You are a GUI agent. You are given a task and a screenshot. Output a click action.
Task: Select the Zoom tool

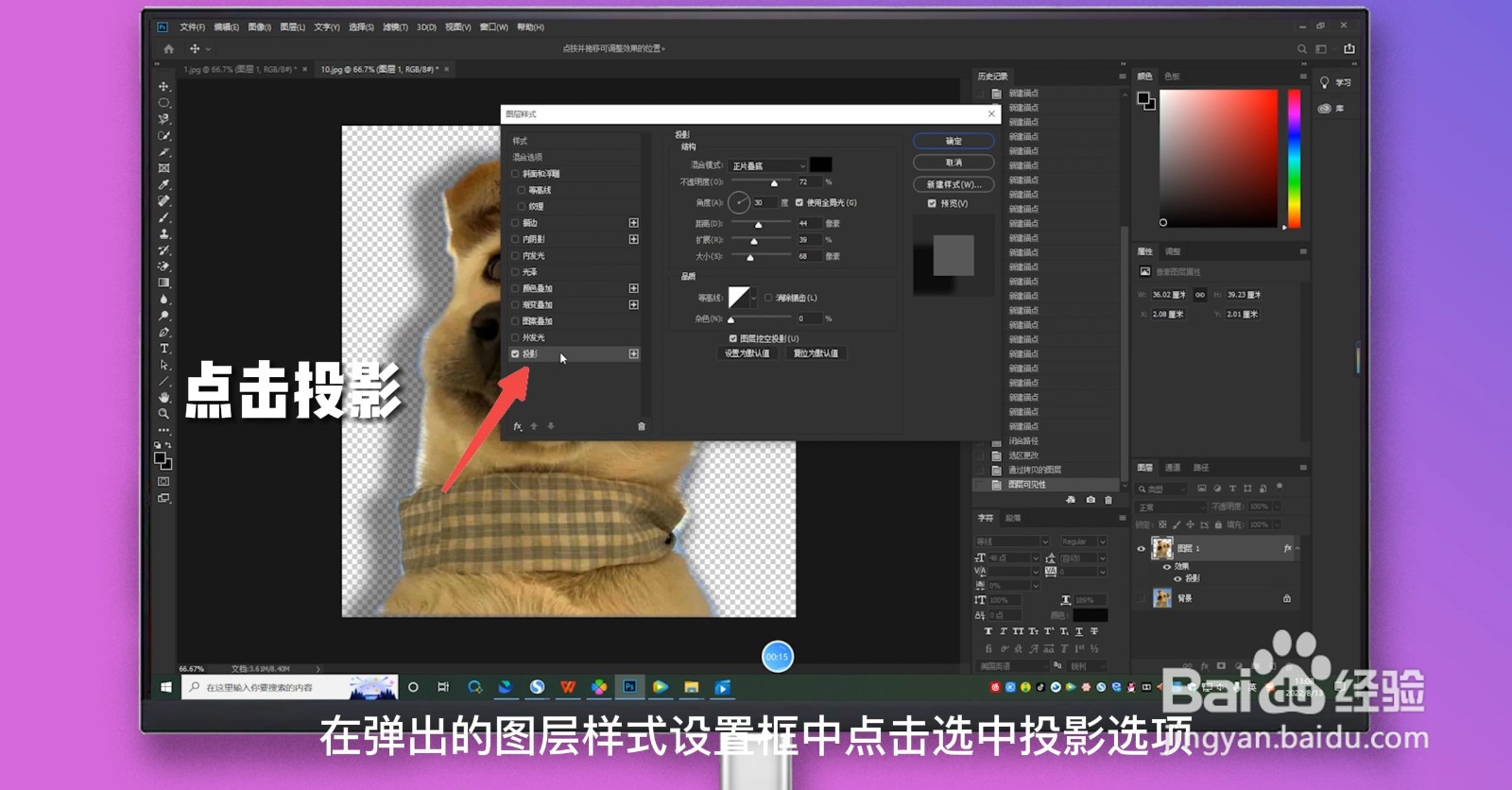pos(163,414)
